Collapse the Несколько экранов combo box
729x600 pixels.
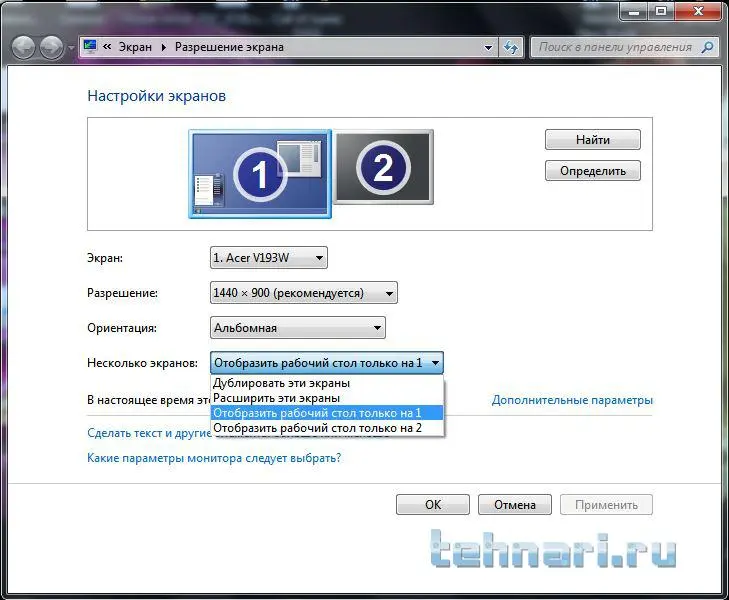pos(327,363)
